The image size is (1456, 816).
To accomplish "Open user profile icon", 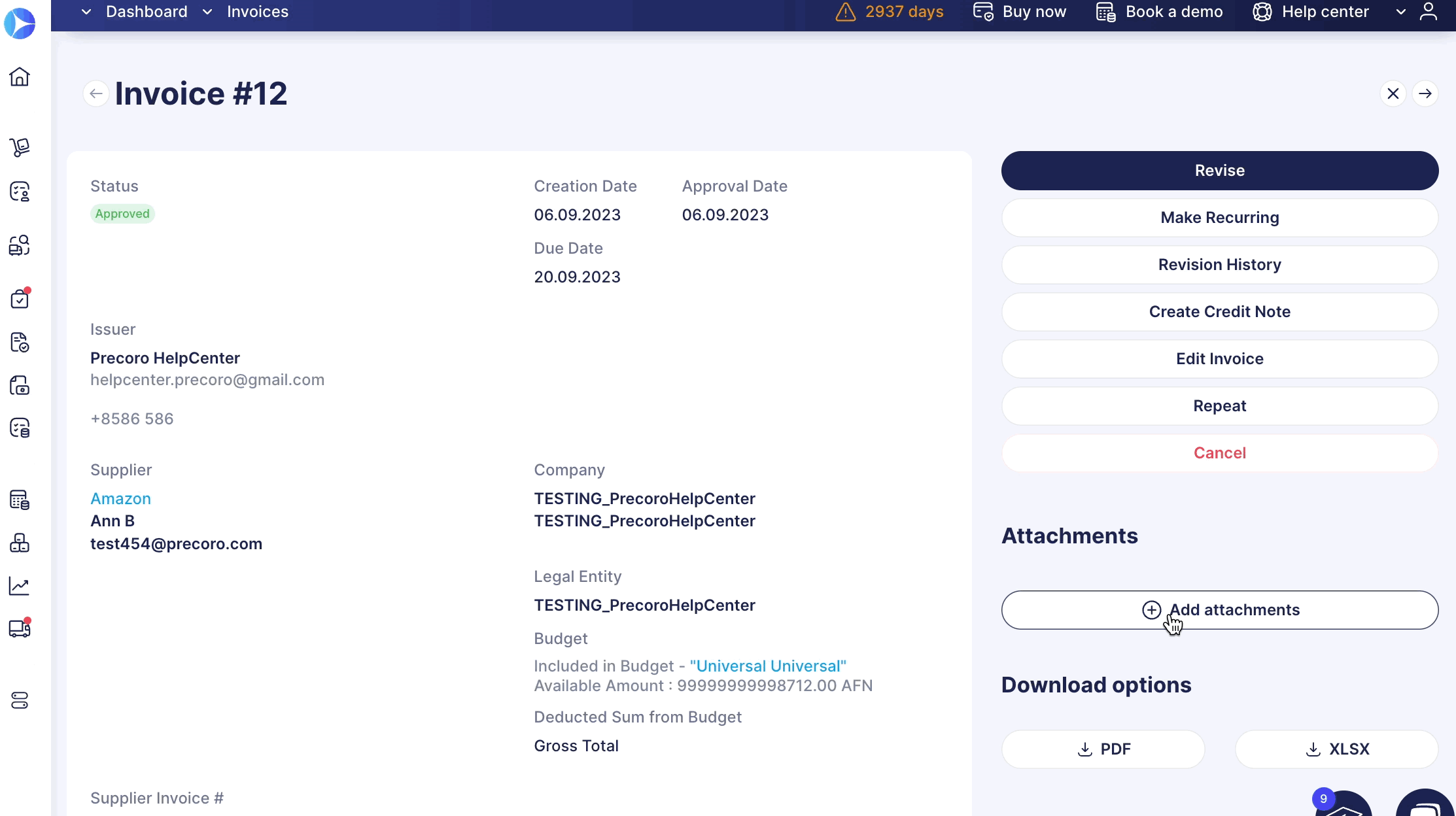I will click(1429, 12).
